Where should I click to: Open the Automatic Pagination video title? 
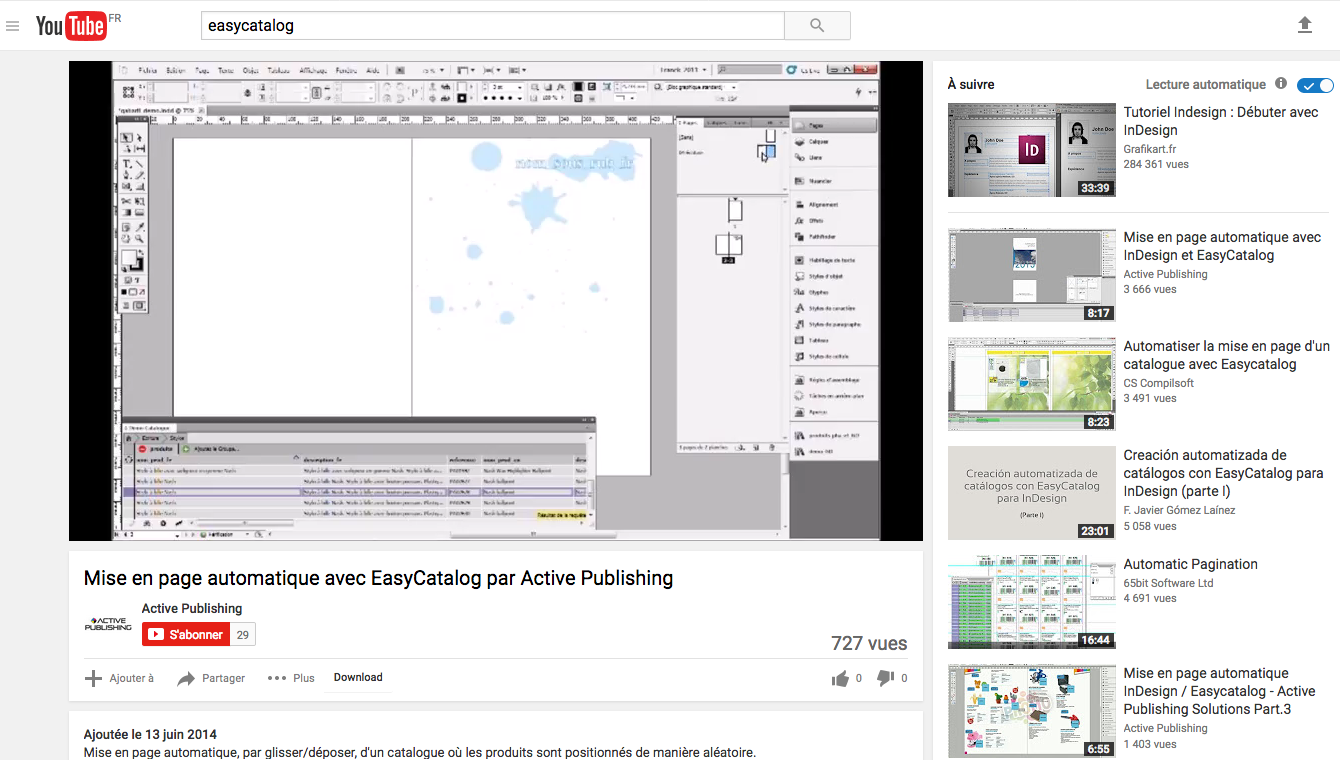(x=1190, y=564)
